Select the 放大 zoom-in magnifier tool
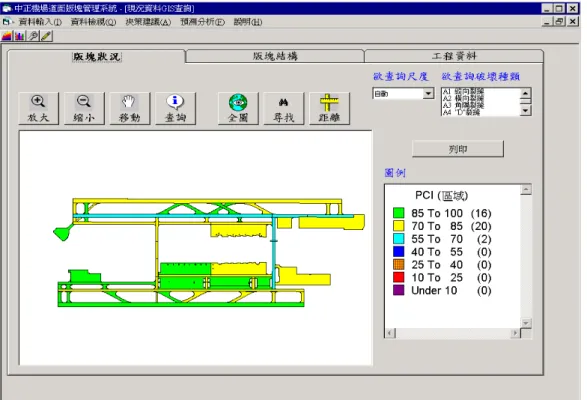 pos(39,108)
